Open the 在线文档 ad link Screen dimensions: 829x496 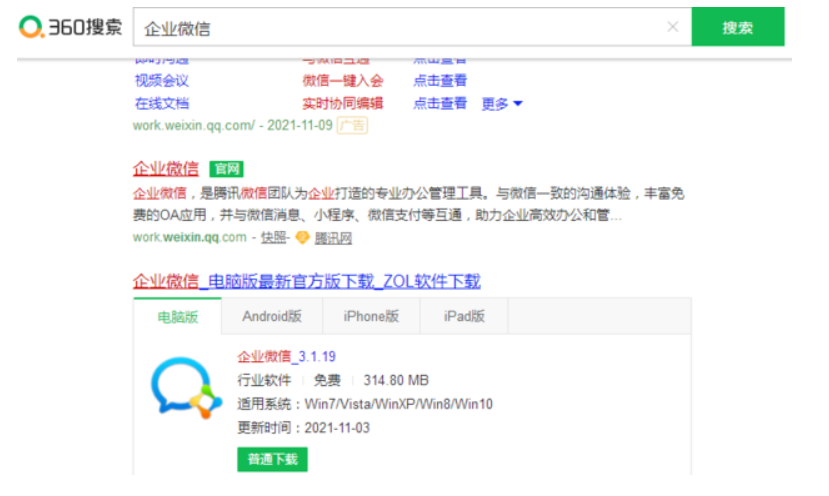[161, 103]
